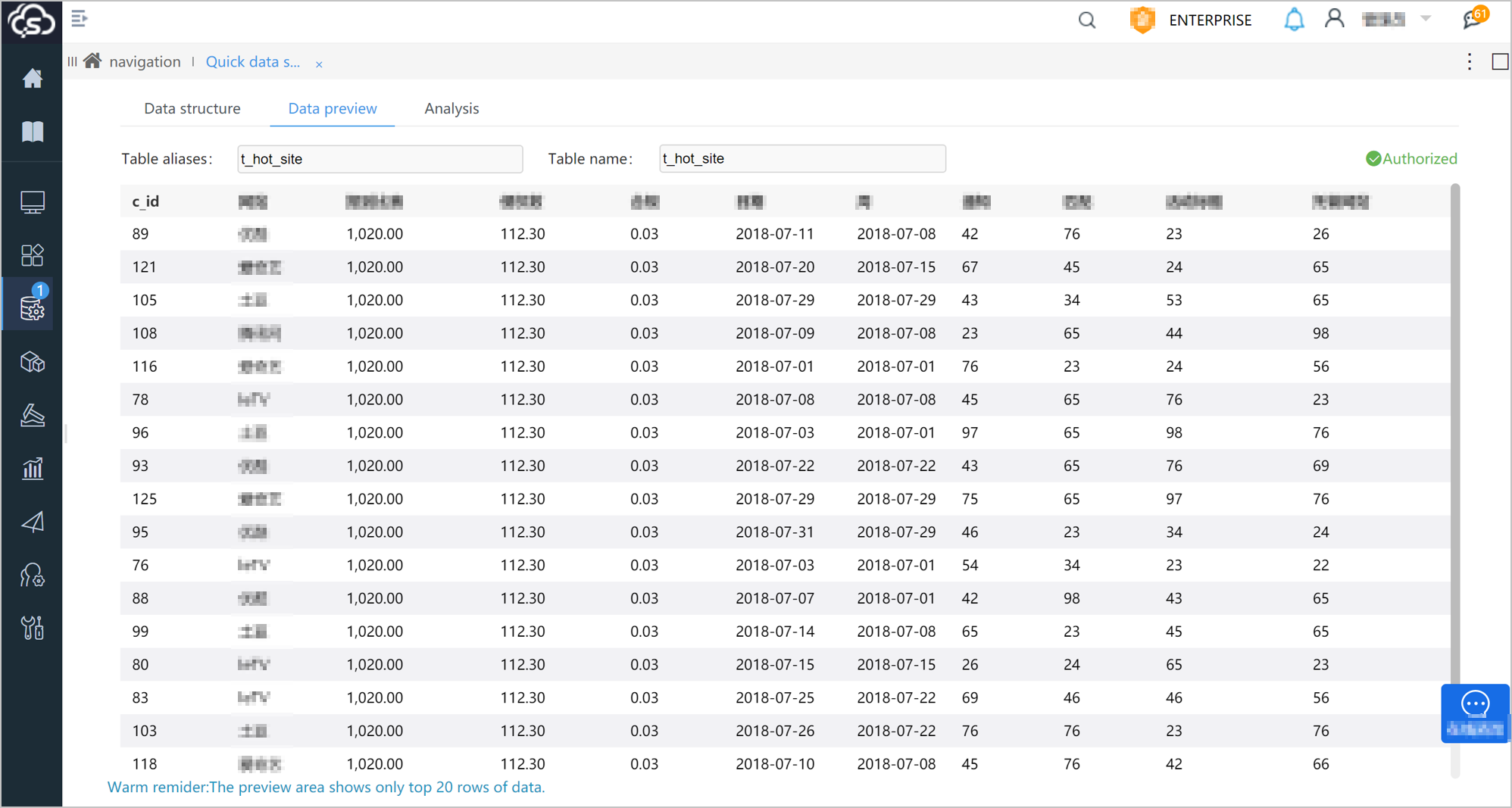1512x808 pixels.
Task: Click the ENTERPRISE label text
Action: pyautogui.click(x=1210, y=20)
